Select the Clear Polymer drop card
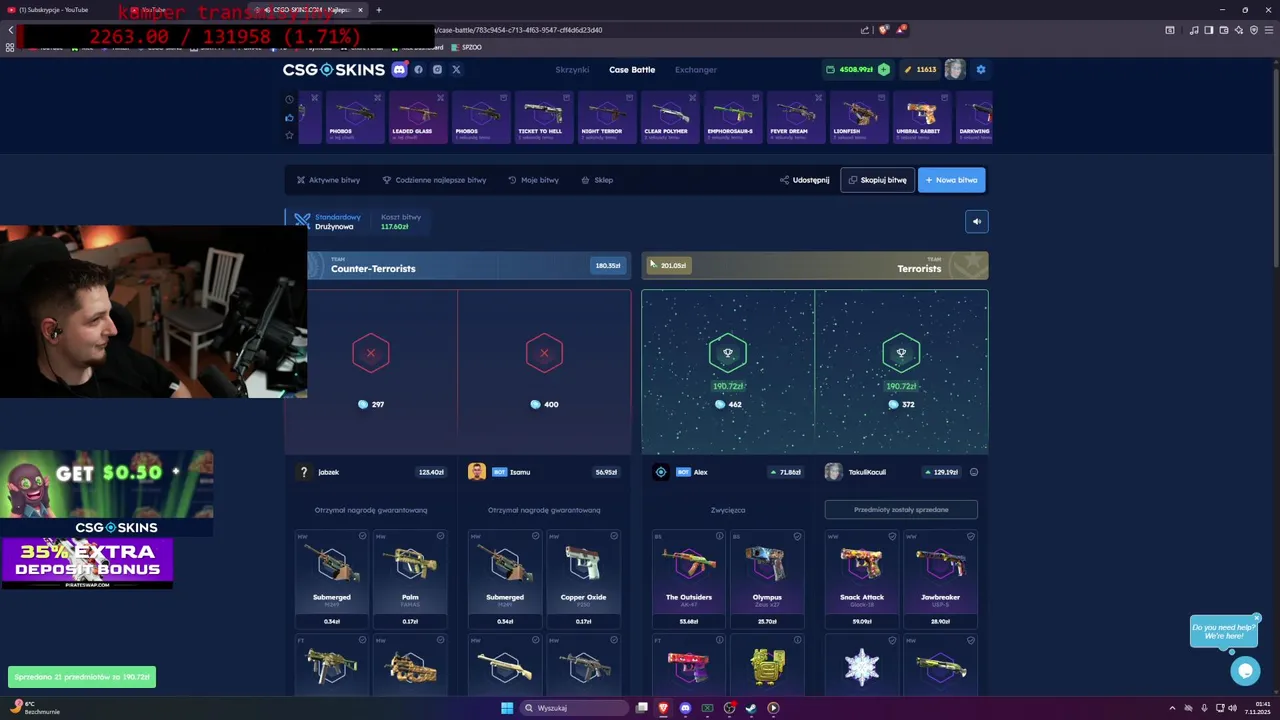This screenshot has height=720, width=1280. [x=670, y=117]
